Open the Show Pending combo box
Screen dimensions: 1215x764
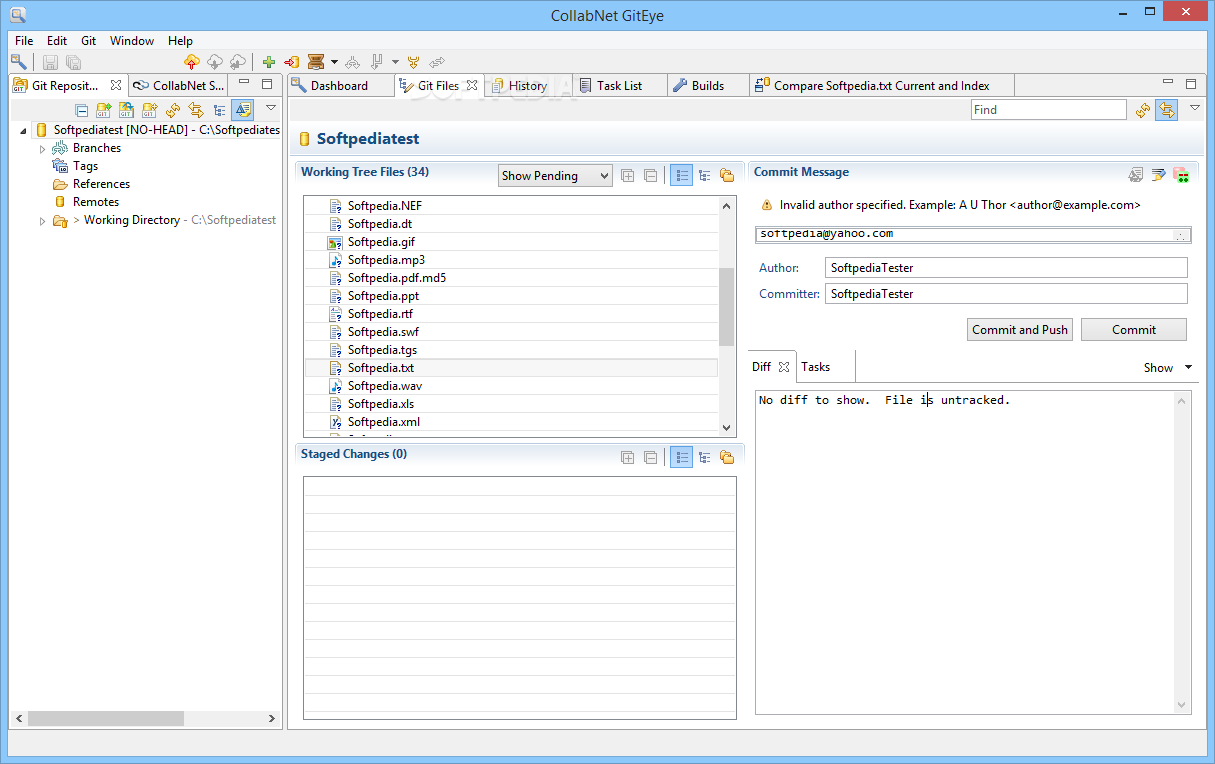pyautogui.click(x=555, y=176)
